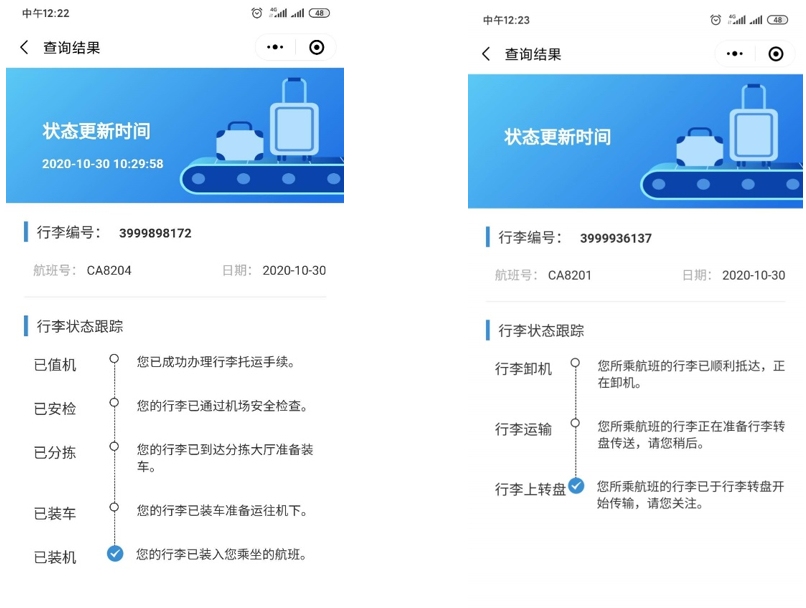This screenshot has height=608, width=806.
Task: Select checked marker for 行李上转盘 step
Action: point(576,485)
